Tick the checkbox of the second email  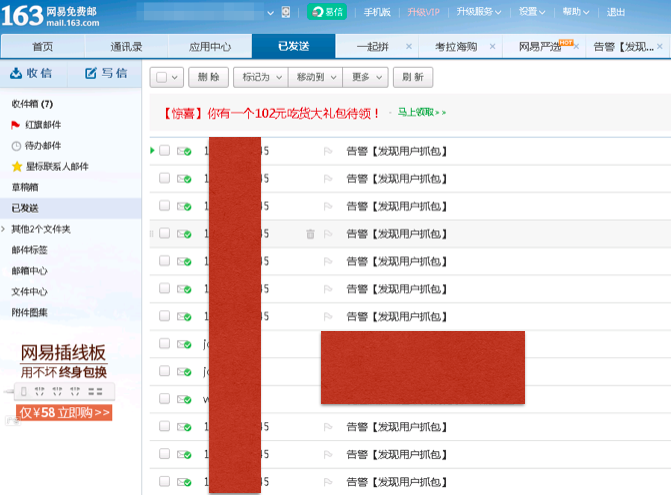point(164,178)
